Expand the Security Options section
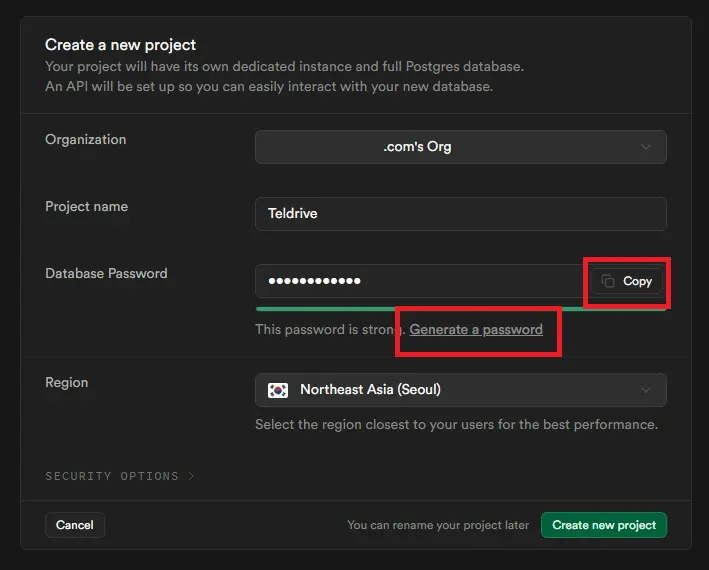 (112, 476)
